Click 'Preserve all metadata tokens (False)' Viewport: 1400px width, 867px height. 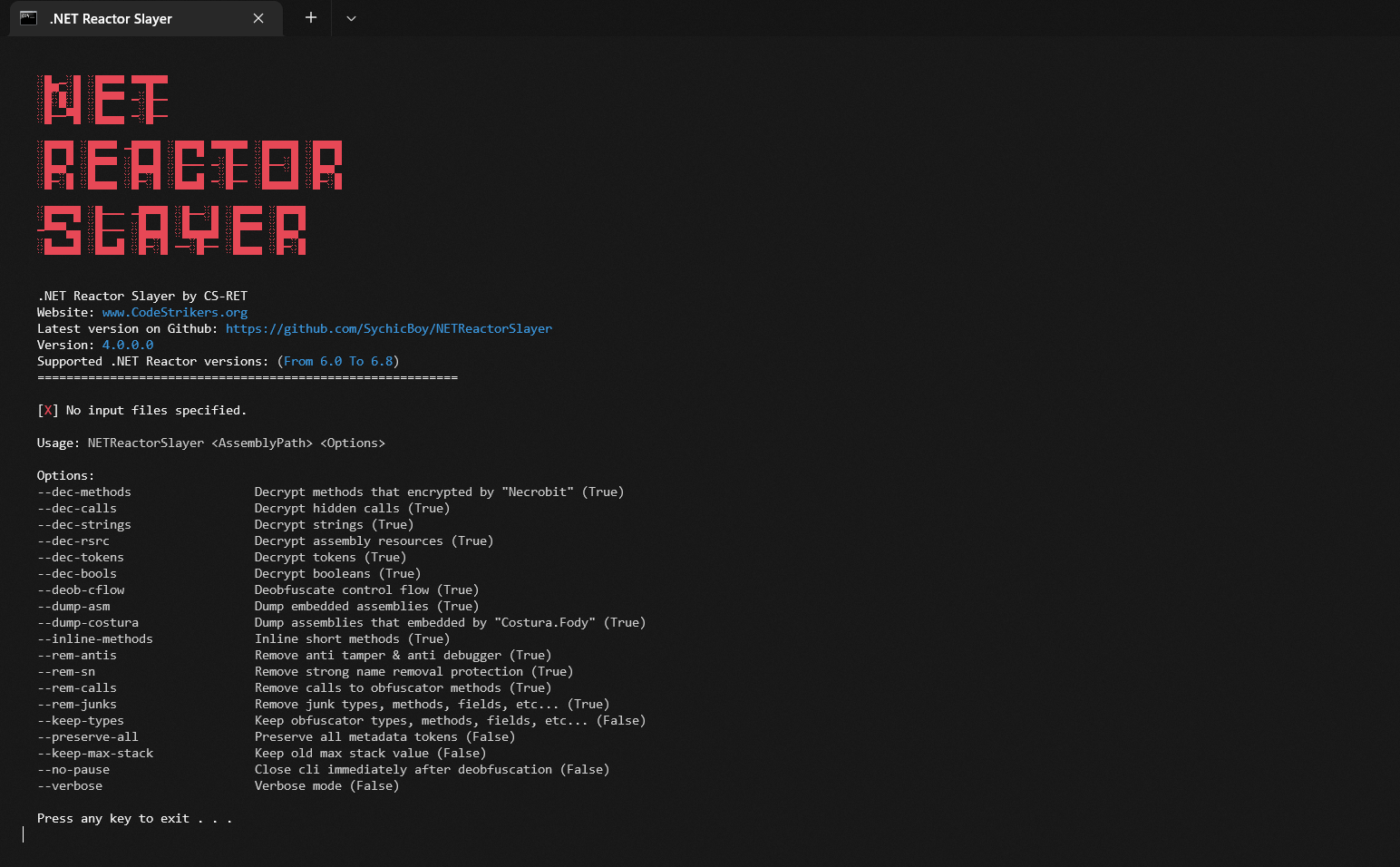click(384, 736)
